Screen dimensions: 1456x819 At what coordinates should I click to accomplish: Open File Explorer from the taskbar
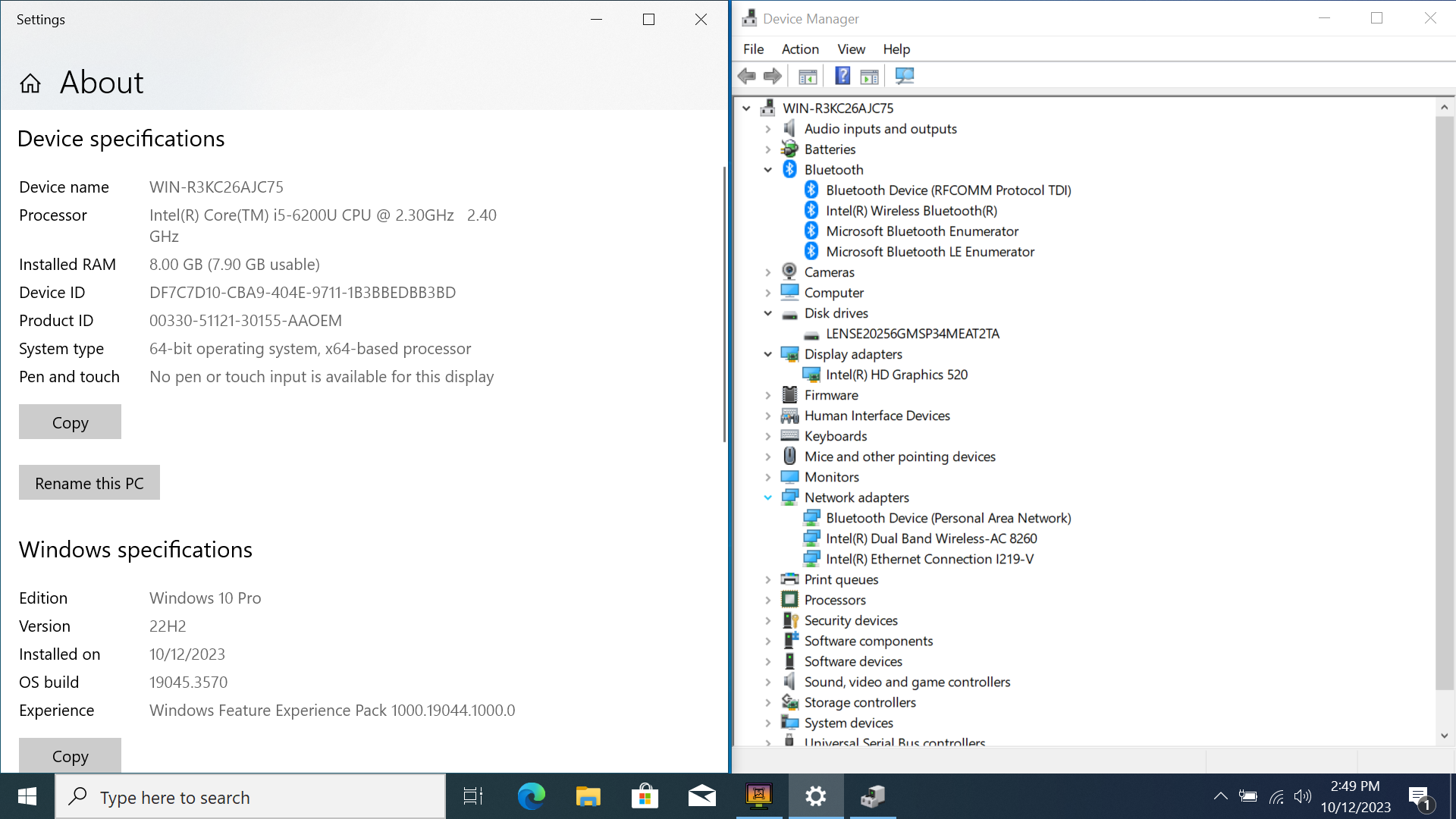tap(588, 796)
